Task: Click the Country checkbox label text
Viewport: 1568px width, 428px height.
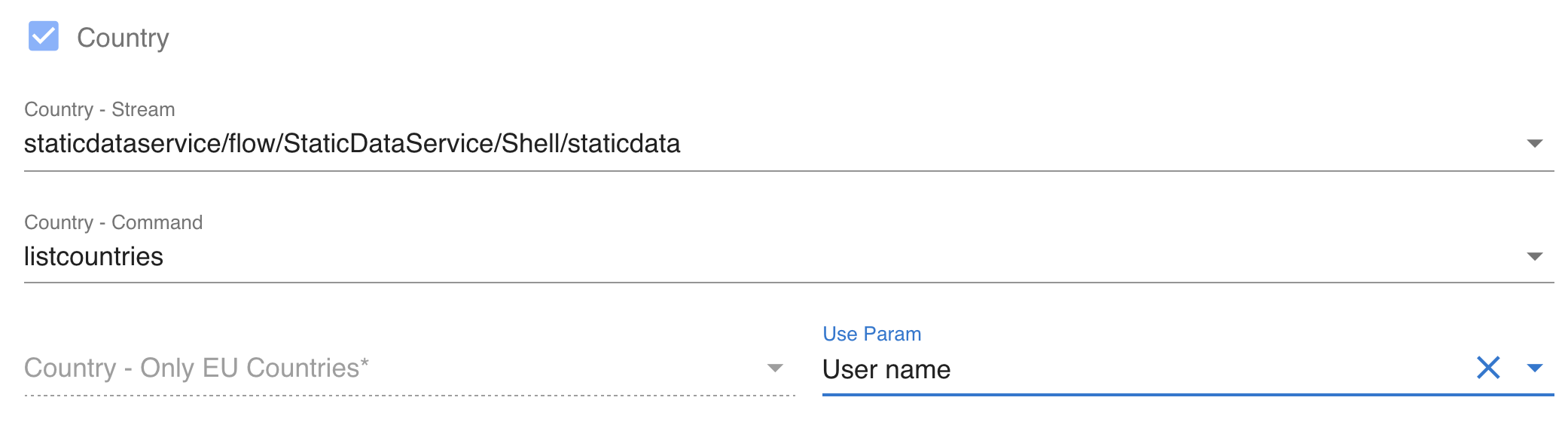Action: [123, 38]
